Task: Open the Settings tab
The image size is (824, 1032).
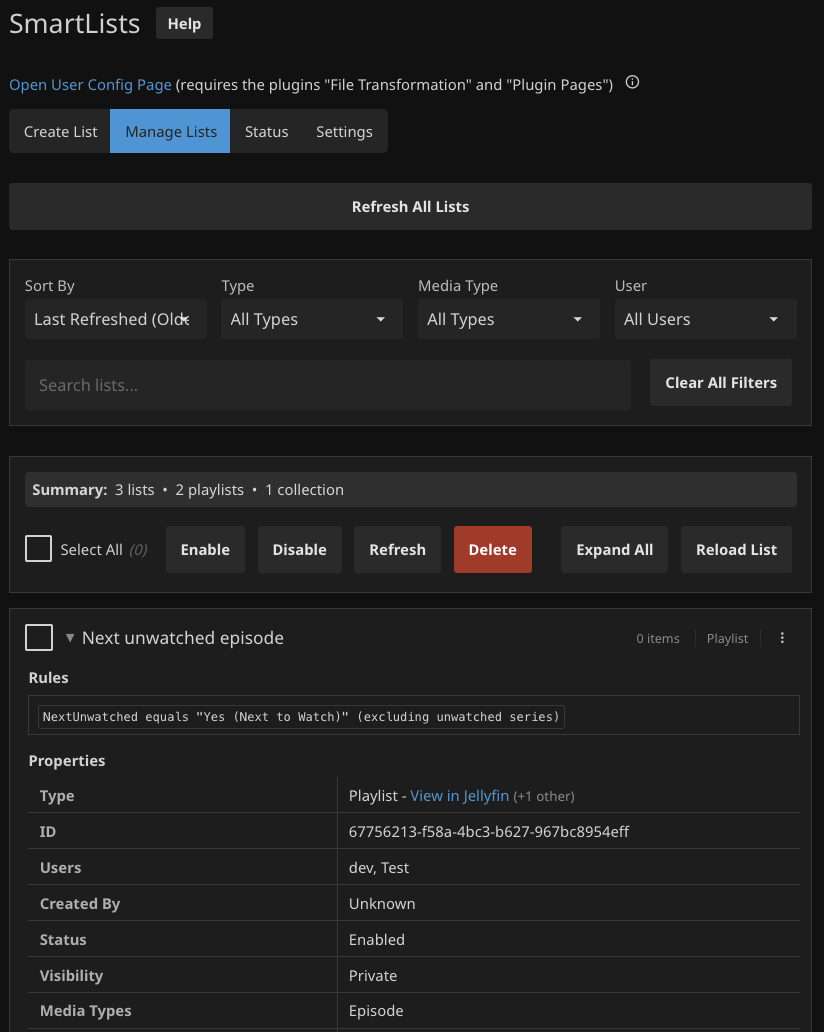Action: [344, 132]
